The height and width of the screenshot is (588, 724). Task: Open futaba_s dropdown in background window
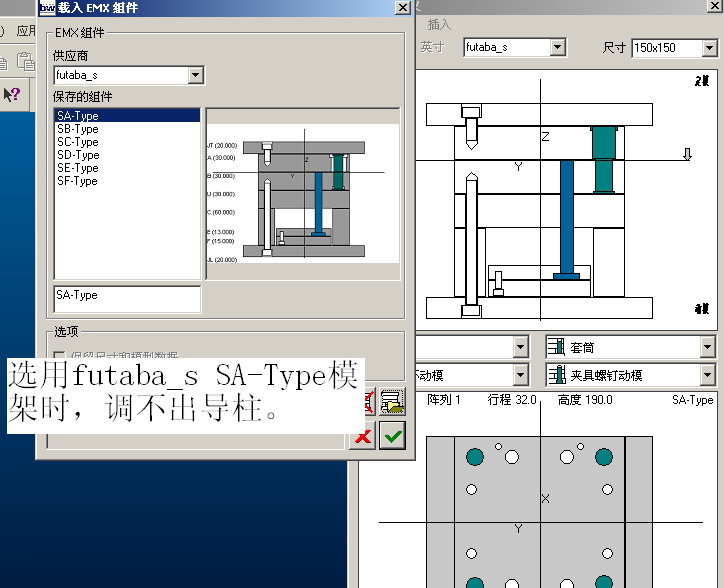pyautogui.click(x=558, y=47)
